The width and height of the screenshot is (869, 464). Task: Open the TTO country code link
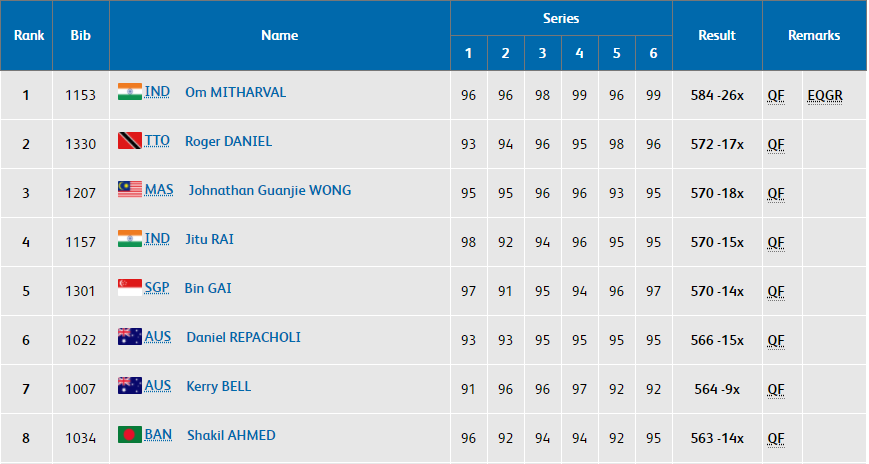(157, 141)
